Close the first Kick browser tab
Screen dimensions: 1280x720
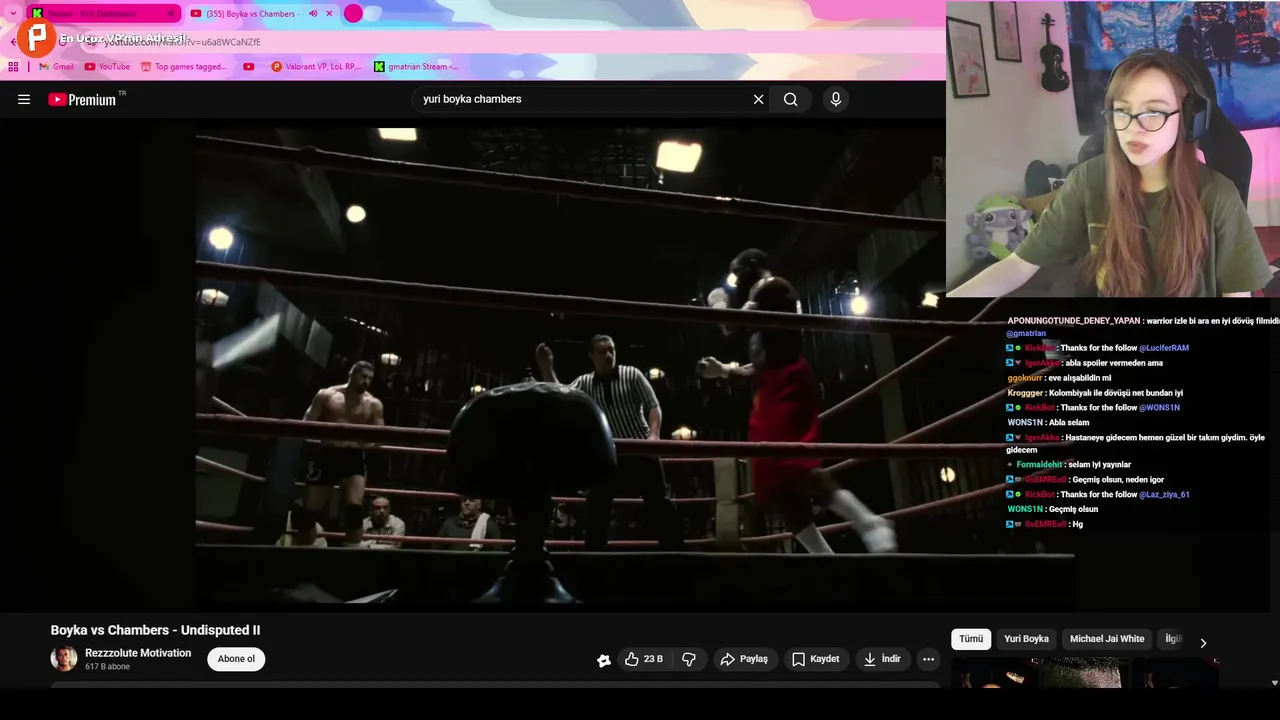(171, 14)
